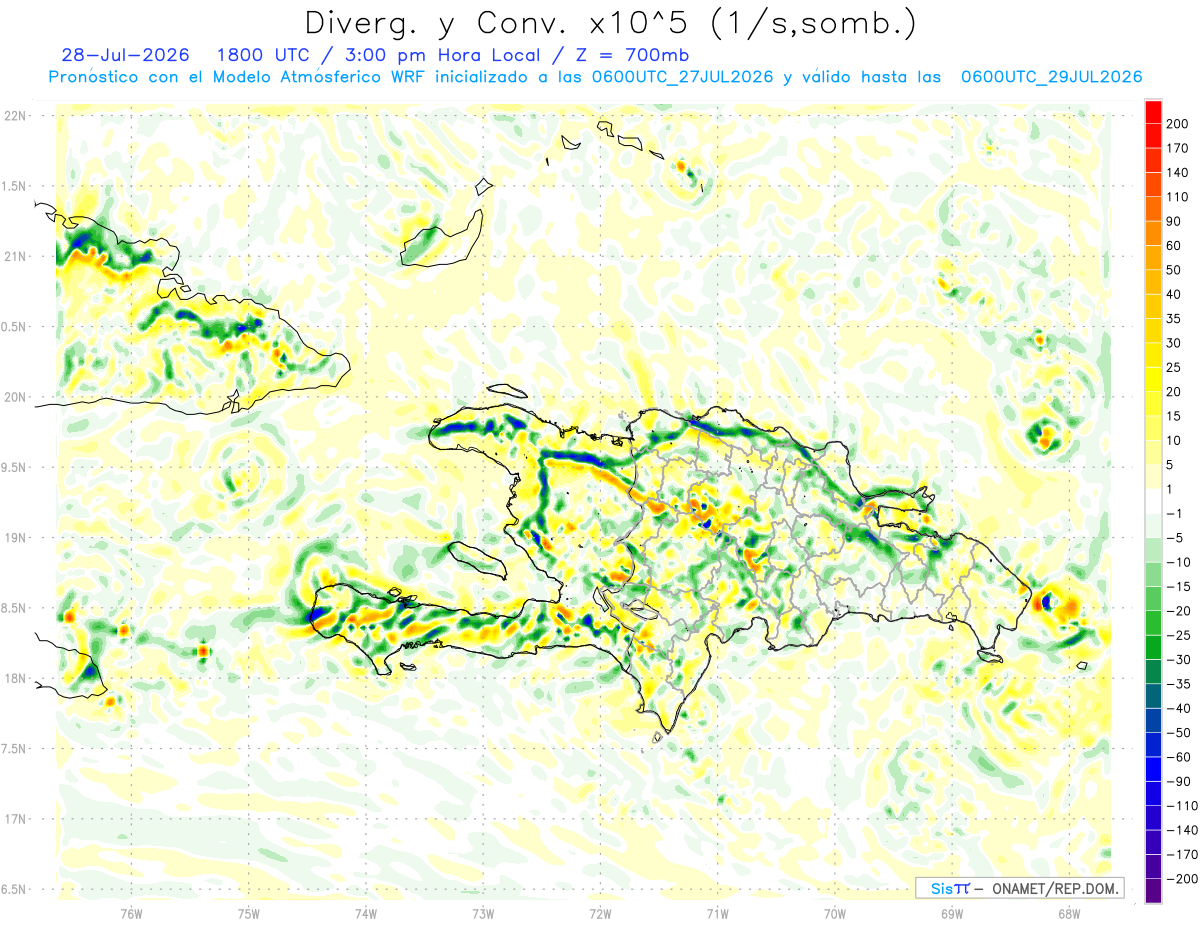Select the '68W' longitude label
1200x927 pixels.
1068,913
